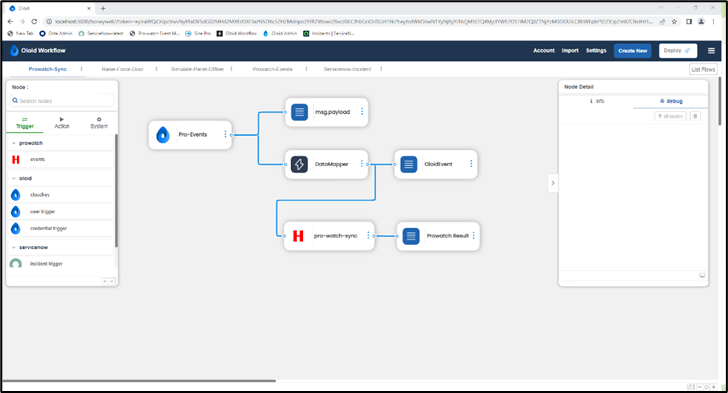728x393 pixels.
Task: Open Chrome tab search dropdown arrow
Action: [x=661, y=7]
